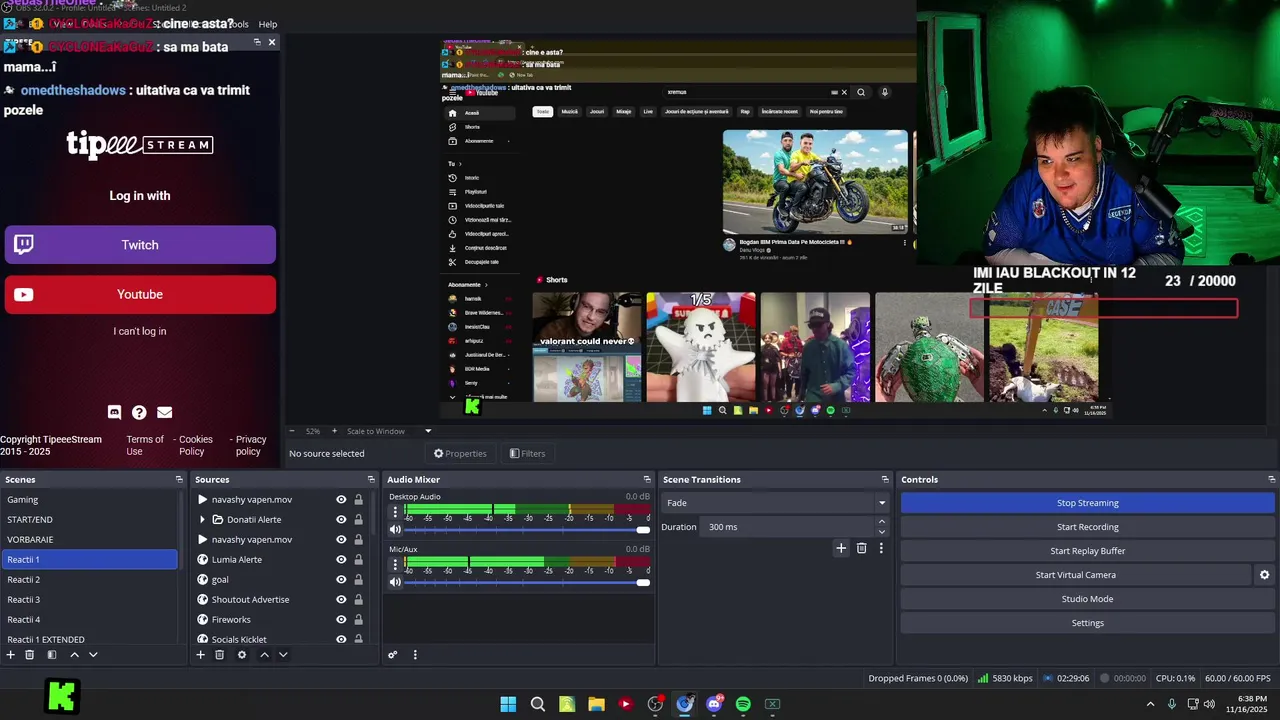This screenshot has width=1280, height=720.
Task: Unlock Lumia Alerte source lock
Action: click(x=358, y=560)
